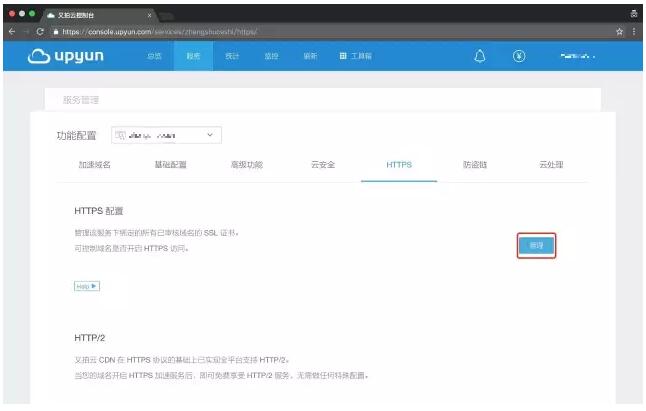The width and height of the screenshot is (646, 411).
Task: Open the 统计 statistics nav item
Action: [x=232, y=56]
